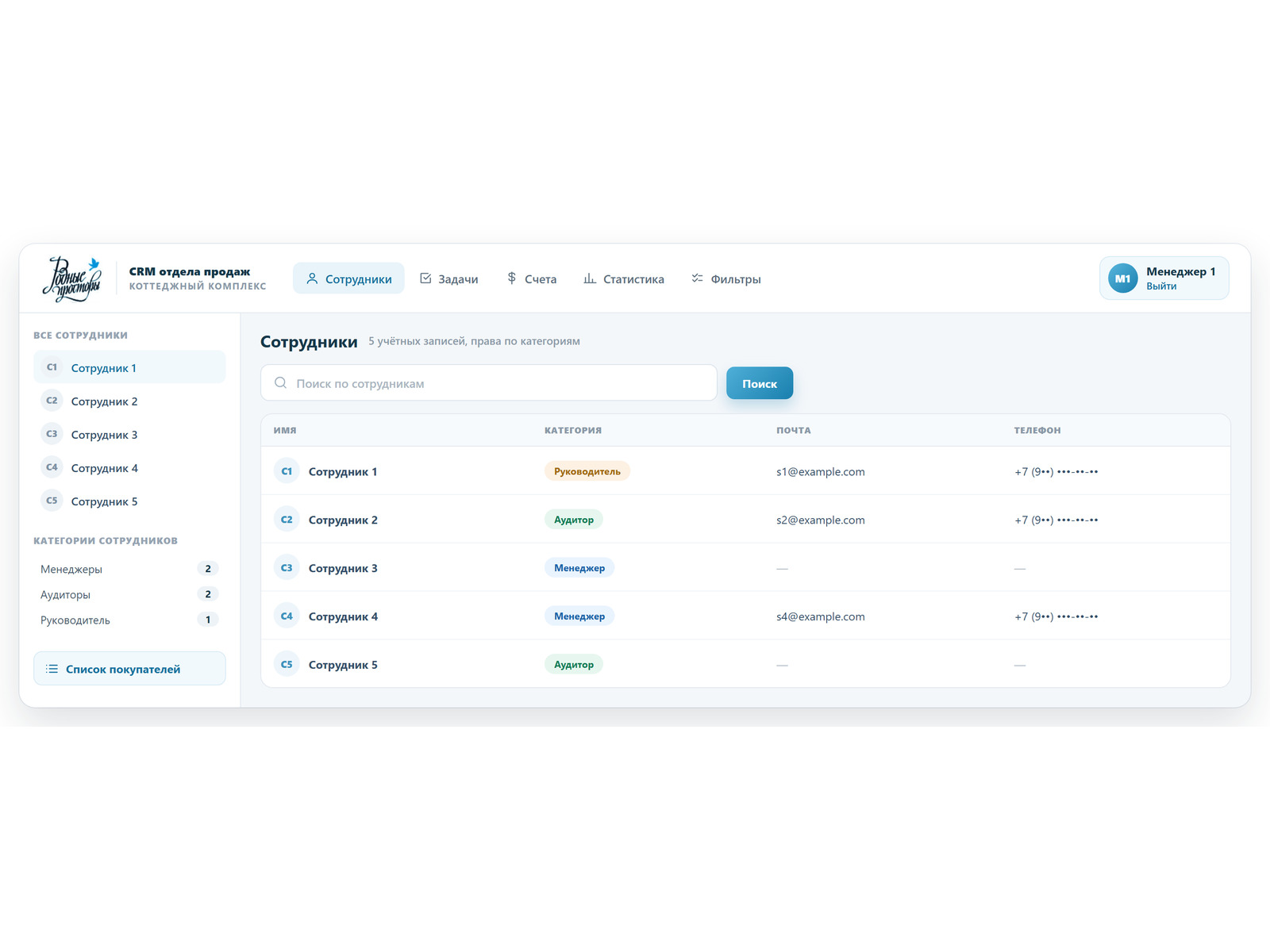The image size is (1270, 952).
Task: Filter by Руководитель category in sidebar
Action: tap(129, 620)
